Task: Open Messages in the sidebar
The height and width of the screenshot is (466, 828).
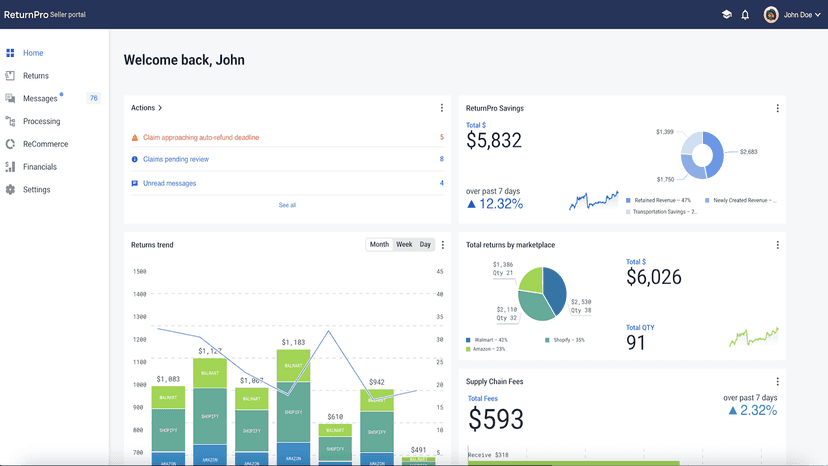Action: coord(40,98)
